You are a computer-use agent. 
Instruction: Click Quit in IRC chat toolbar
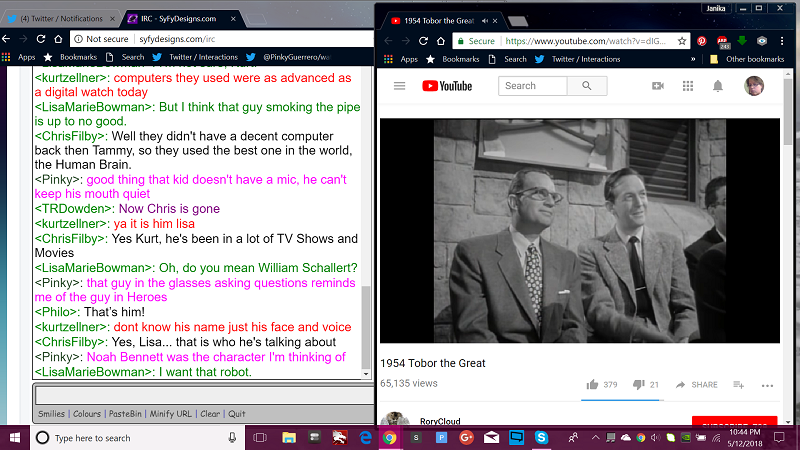(236, 414)
